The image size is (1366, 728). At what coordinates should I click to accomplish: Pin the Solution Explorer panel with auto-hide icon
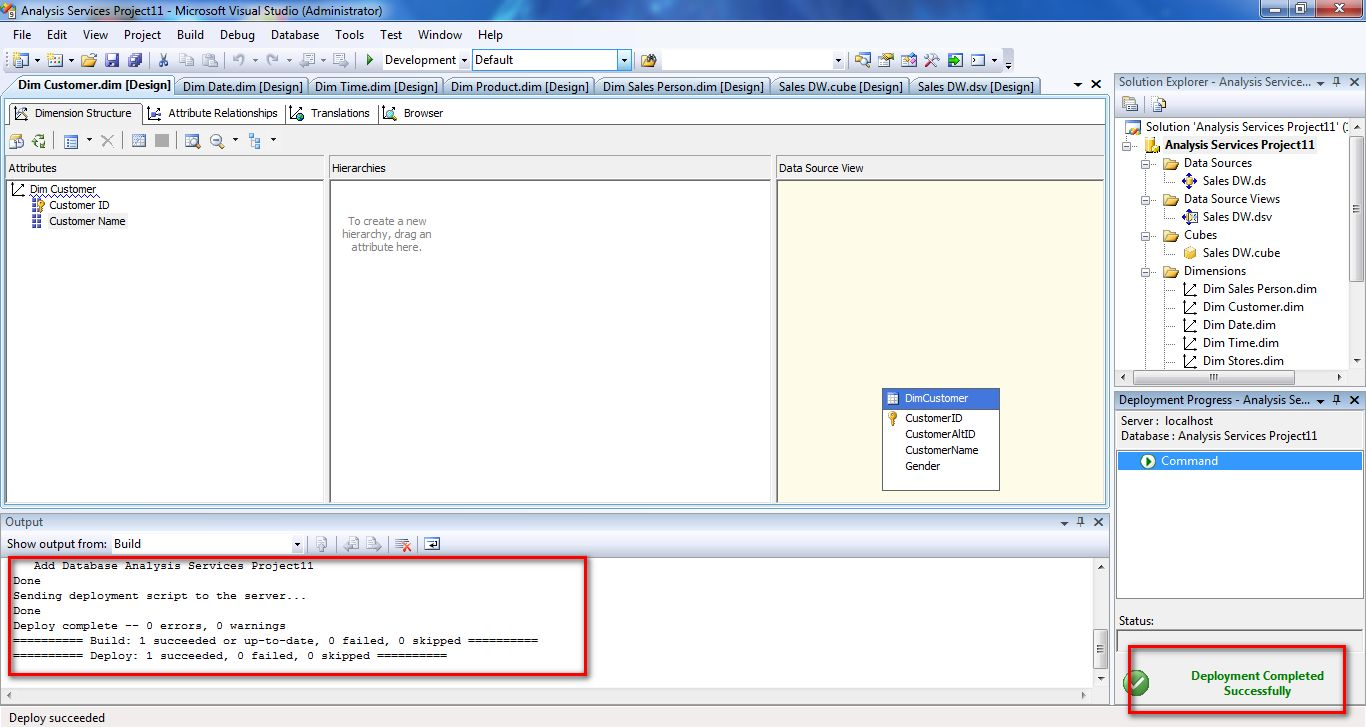[x=1335, y=83]
